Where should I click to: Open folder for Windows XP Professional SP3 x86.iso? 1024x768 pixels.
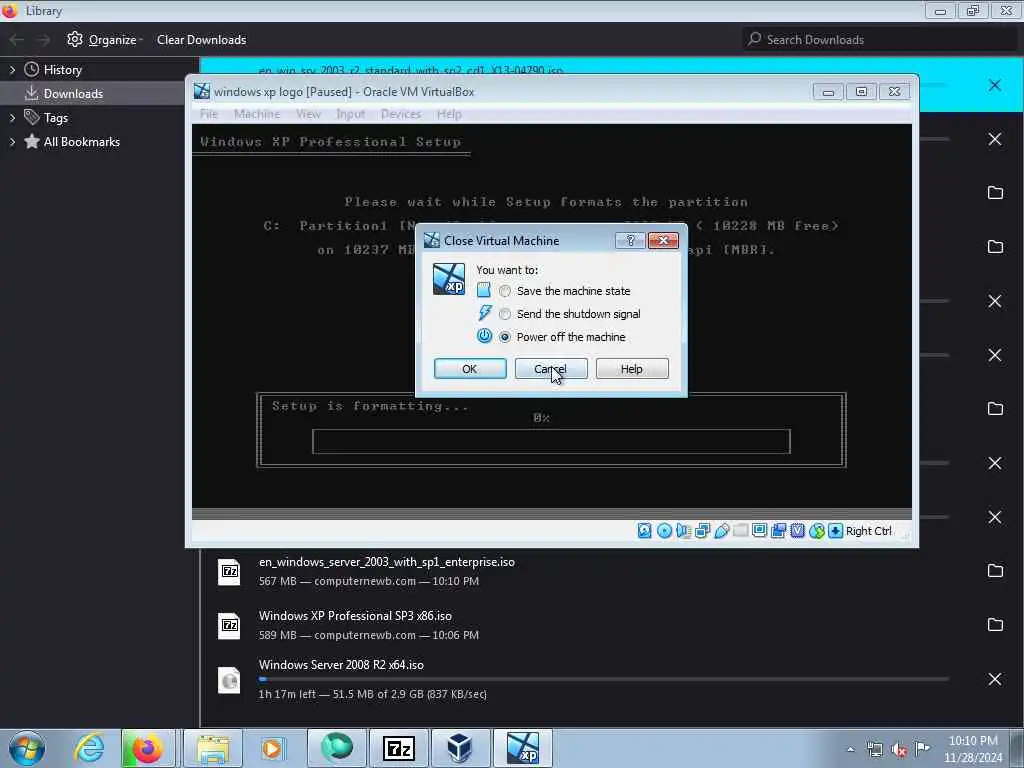(995, 625)
